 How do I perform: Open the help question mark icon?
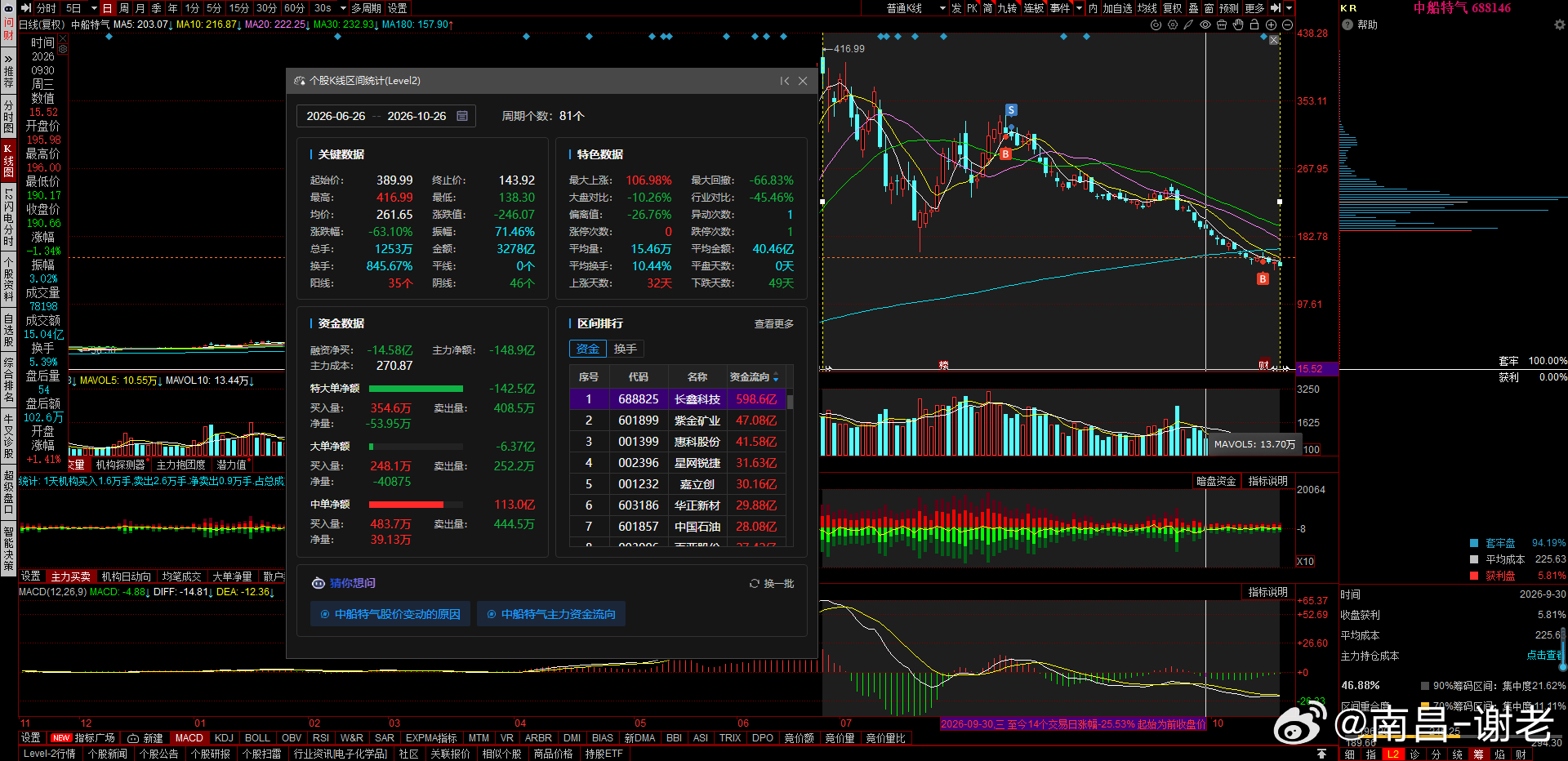(1347, 24)
